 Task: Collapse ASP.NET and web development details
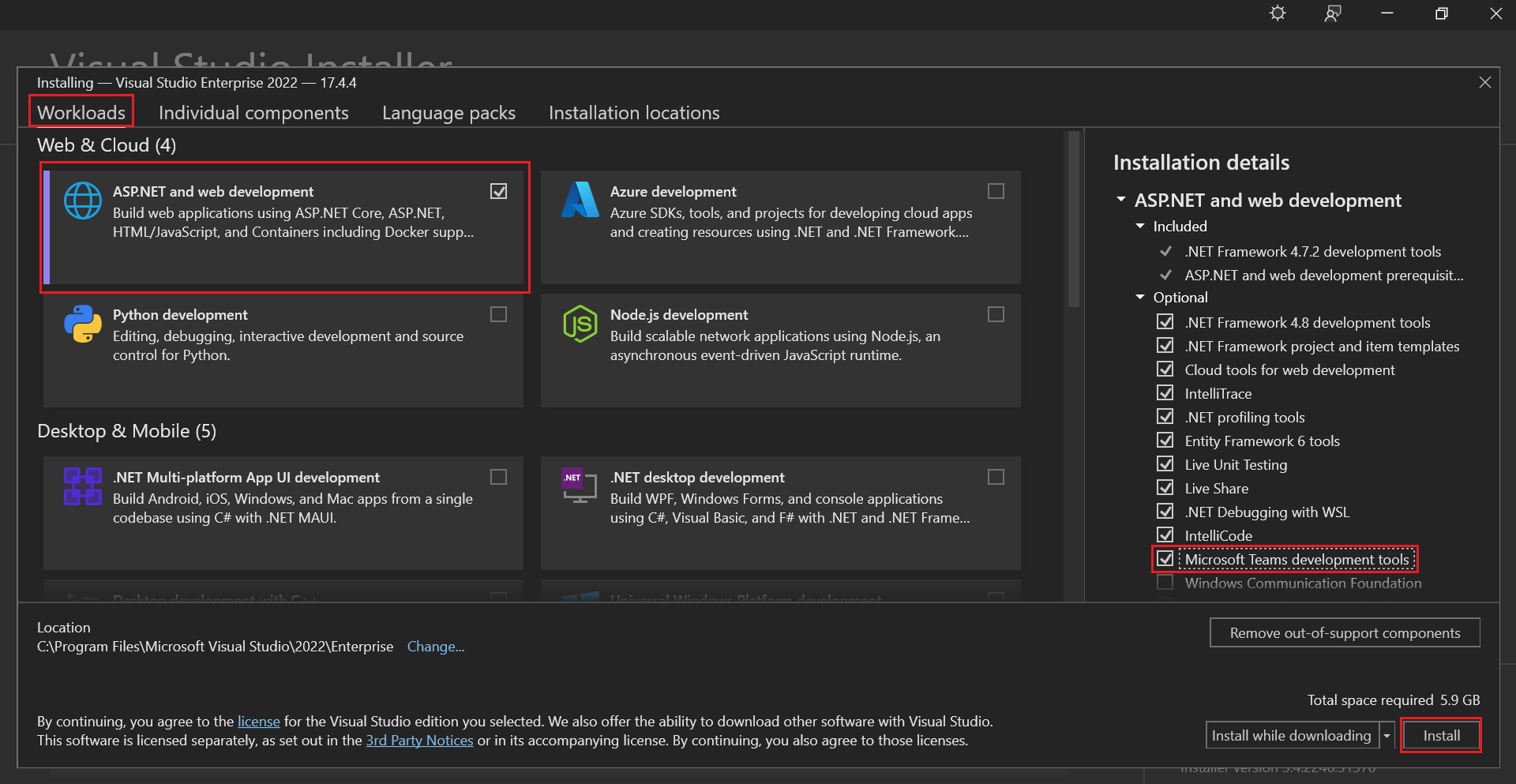(x=1121, y=199)
